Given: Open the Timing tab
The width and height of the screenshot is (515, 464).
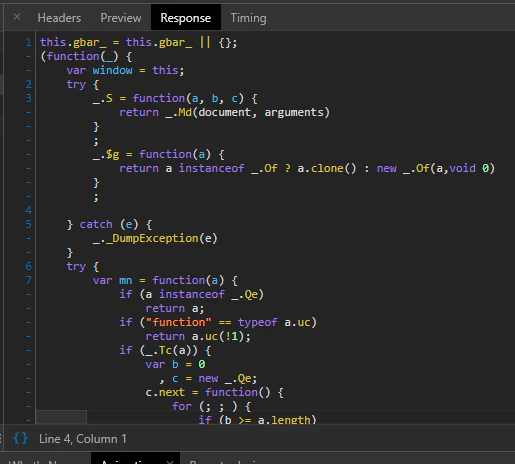Looking at the screenshot, I should point(248,18).
